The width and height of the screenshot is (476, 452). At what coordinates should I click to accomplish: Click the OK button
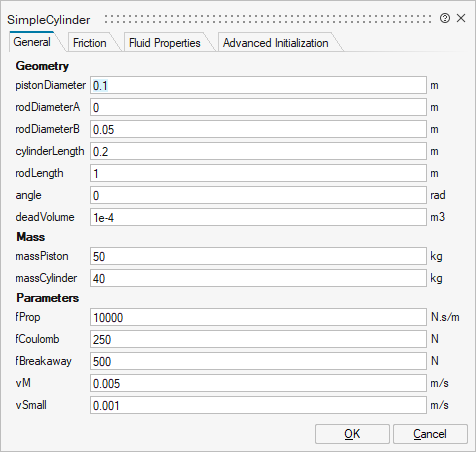pyautogui.click(x=352, y=434)
